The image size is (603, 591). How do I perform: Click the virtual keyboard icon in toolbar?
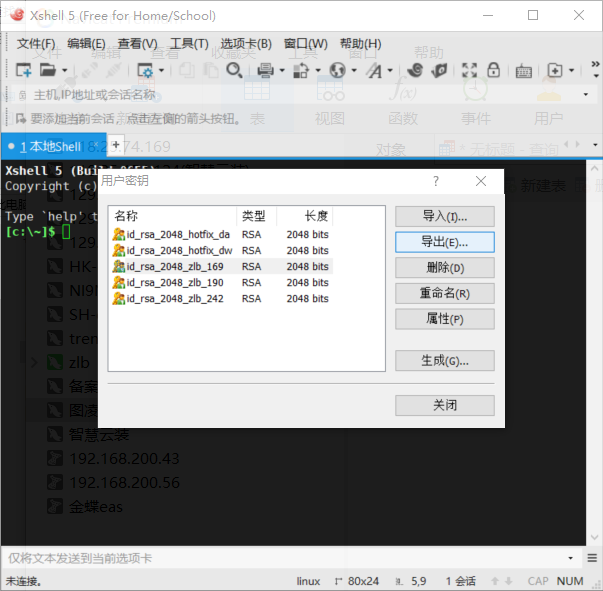click(x=523, y=70)
